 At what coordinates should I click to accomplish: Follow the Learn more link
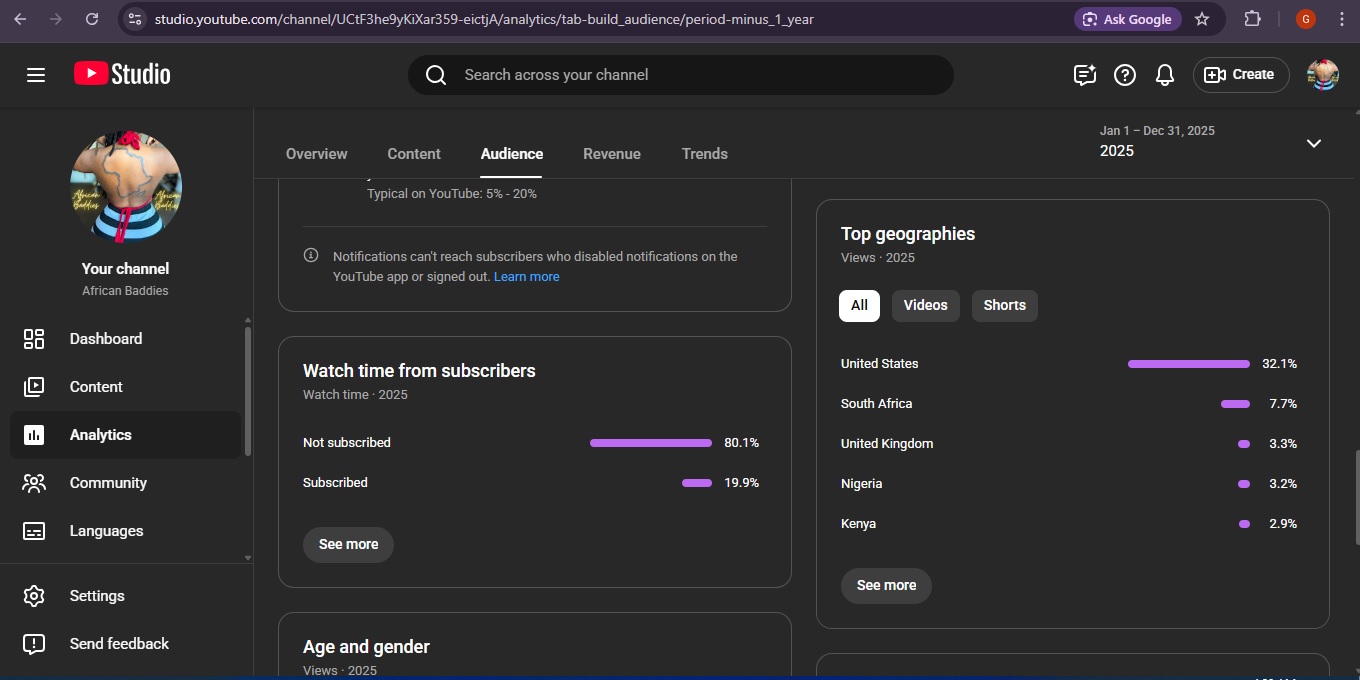point(526,277)
